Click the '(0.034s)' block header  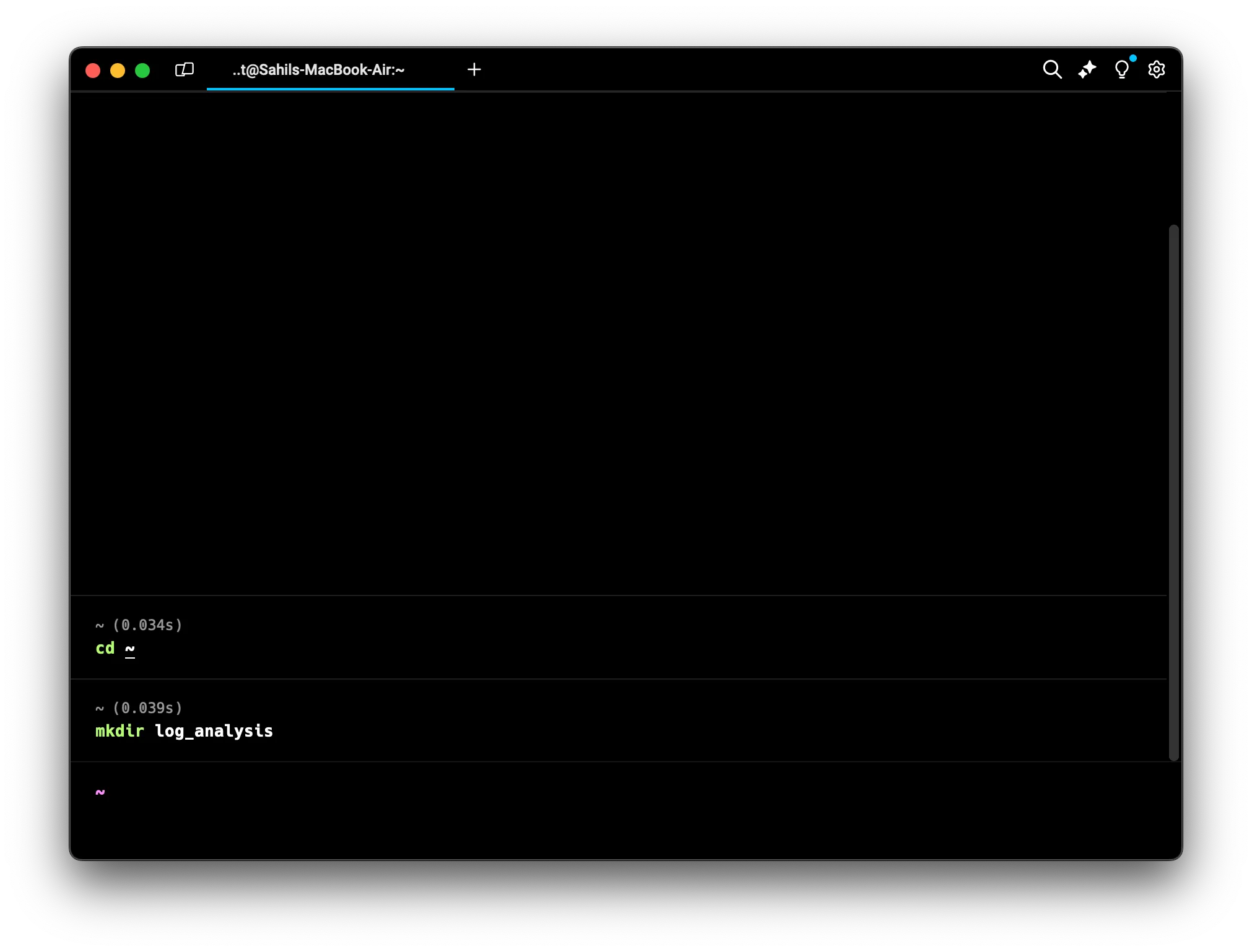point(147,625)
